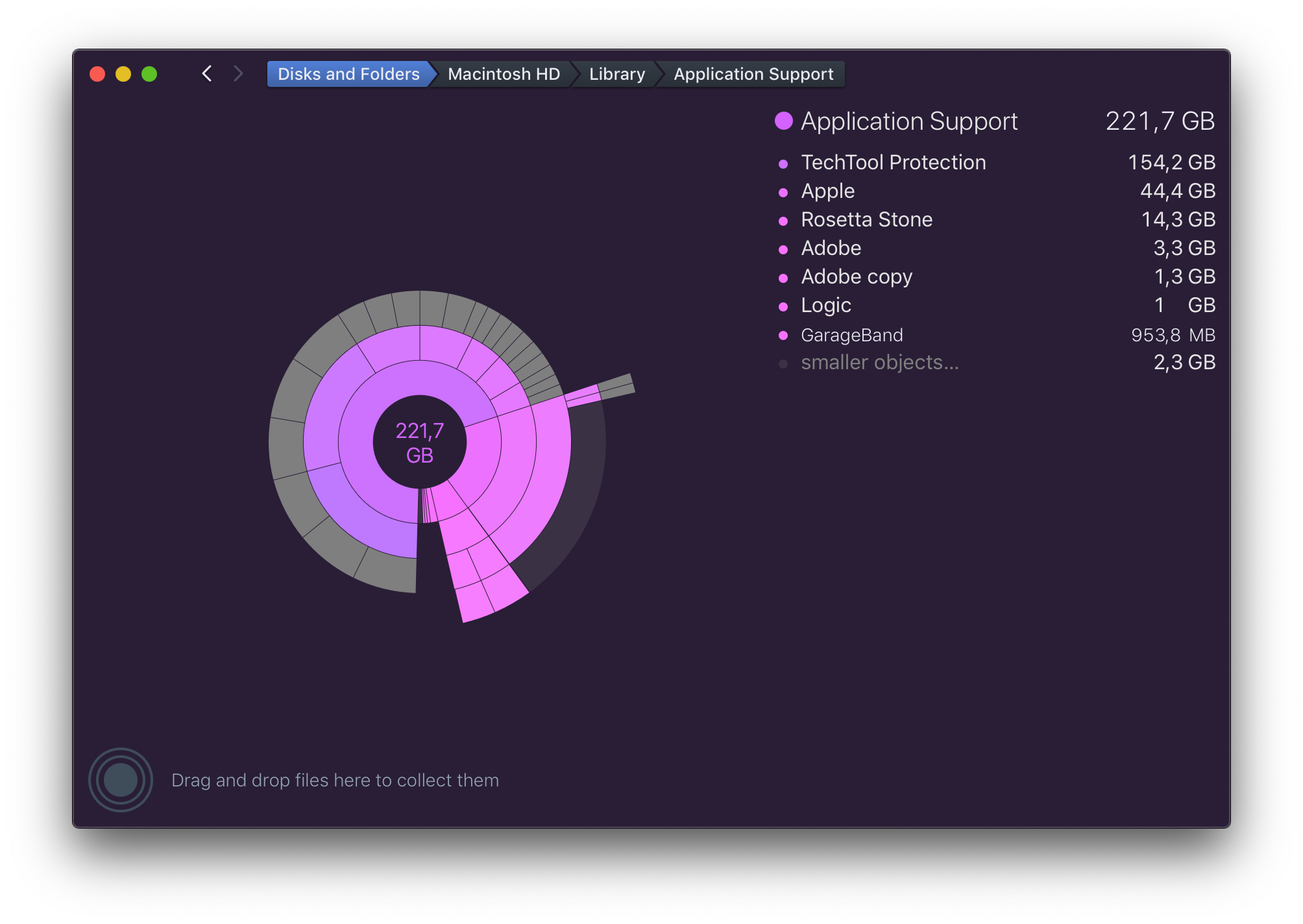Show smaller objects entry

point(879,362)
